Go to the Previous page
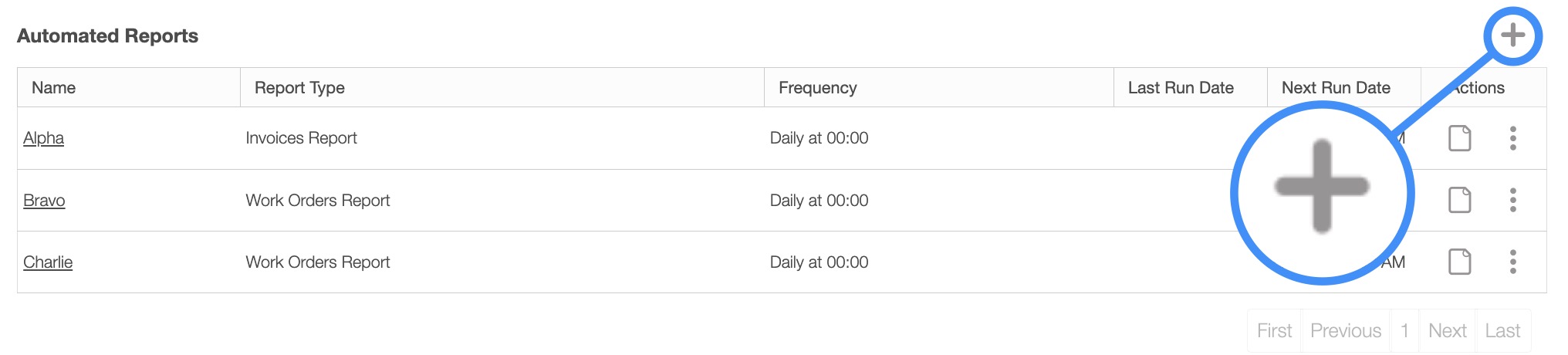This screenshot has width=1568, height=355. coord(1346,331)
